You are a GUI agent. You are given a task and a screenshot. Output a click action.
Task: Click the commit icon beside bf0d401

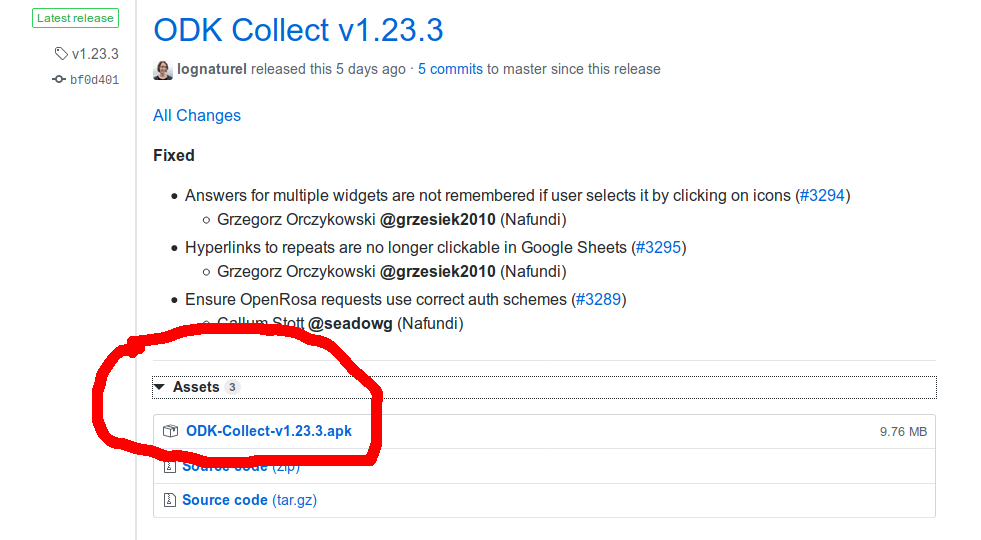pyautogui.click(x=59, y=79)
